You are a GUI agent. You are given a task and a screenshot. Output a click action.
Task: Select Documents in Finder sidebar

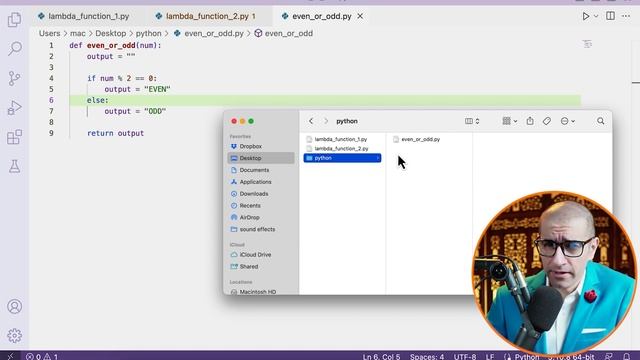(261, 170)
